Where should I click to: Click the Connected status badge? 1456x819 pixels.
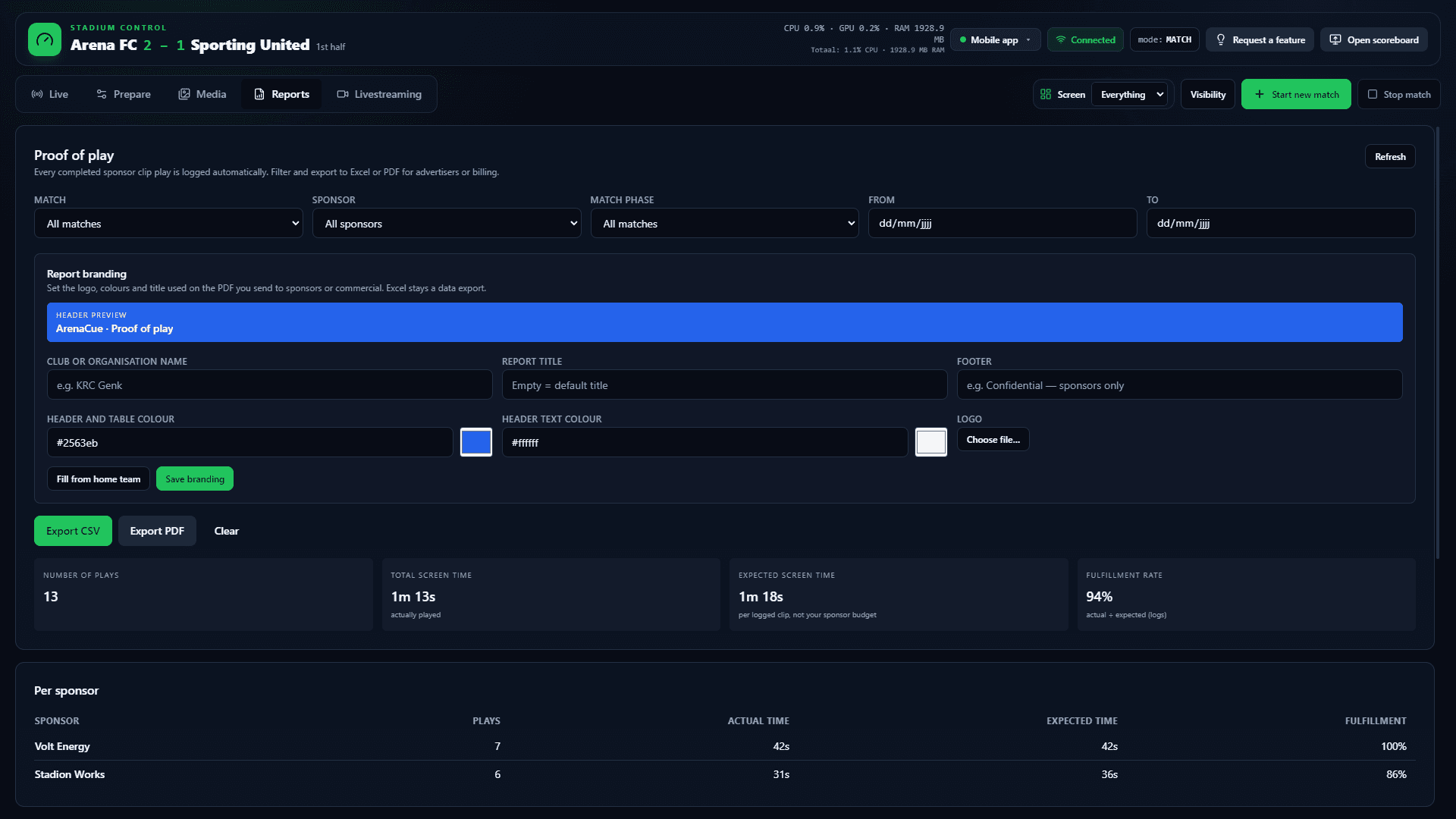pyautogui.click(x=1085, y=39)
